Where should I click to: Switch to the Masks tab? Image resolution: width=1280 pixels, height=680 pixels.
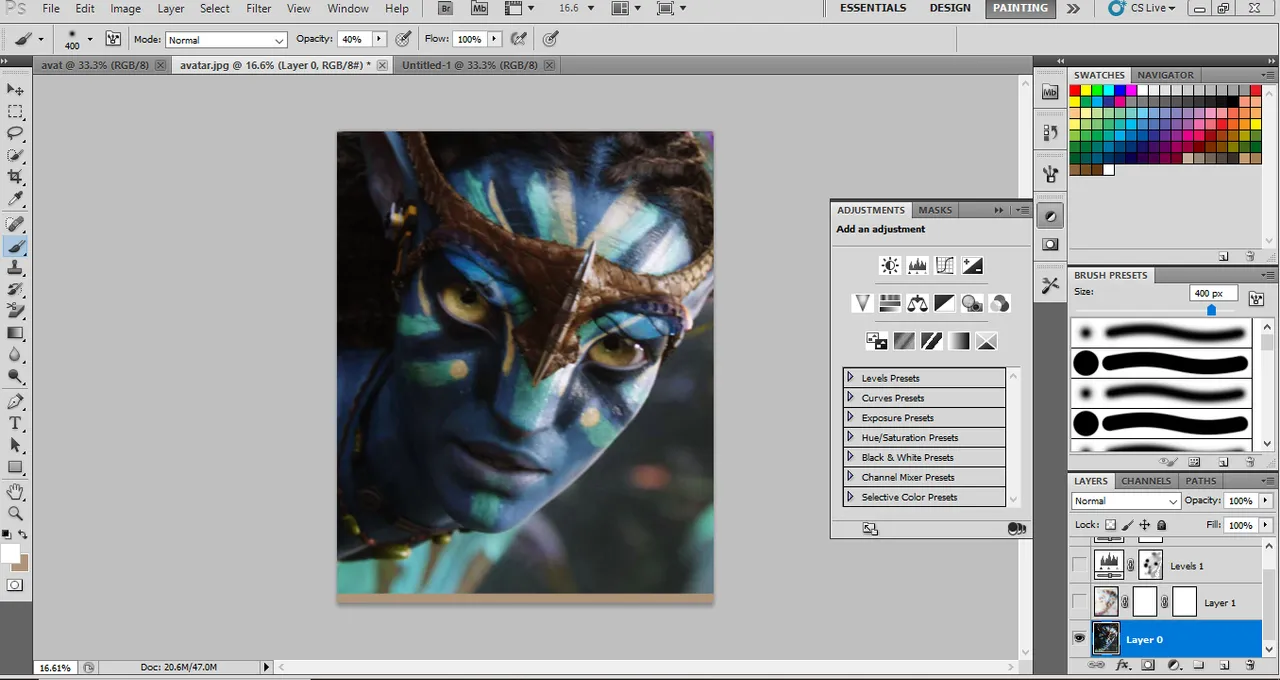tap(935, 210)
